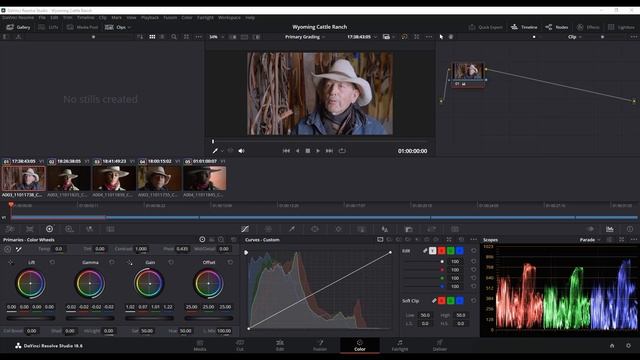The width and height of the screenshot is (640, 360).
Task: Jump to last frame in viewer transport
Action: click(x=329, y=151)
